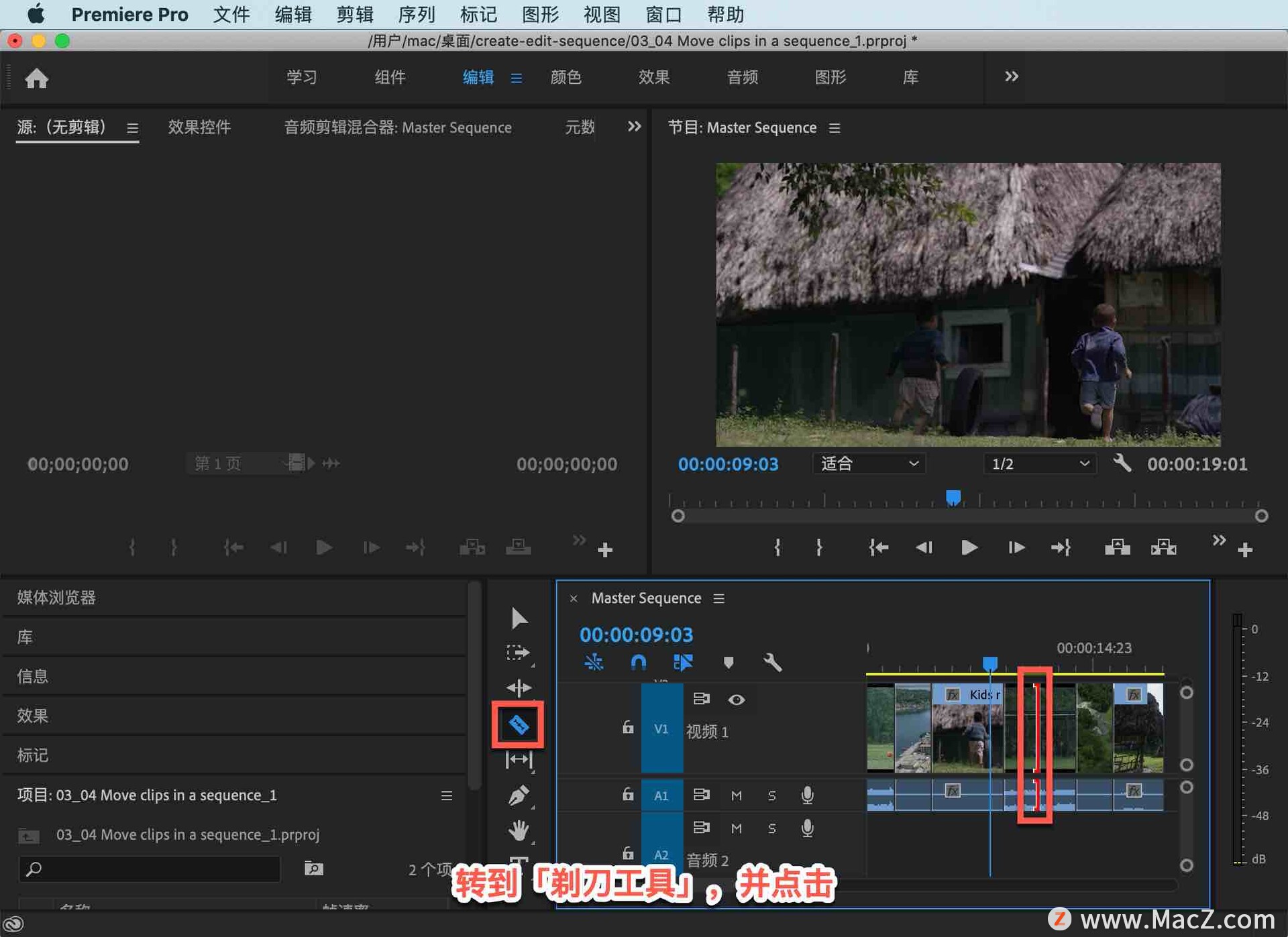
Task: Go to In point in Program Monitor
Action: tap(877, 547)
